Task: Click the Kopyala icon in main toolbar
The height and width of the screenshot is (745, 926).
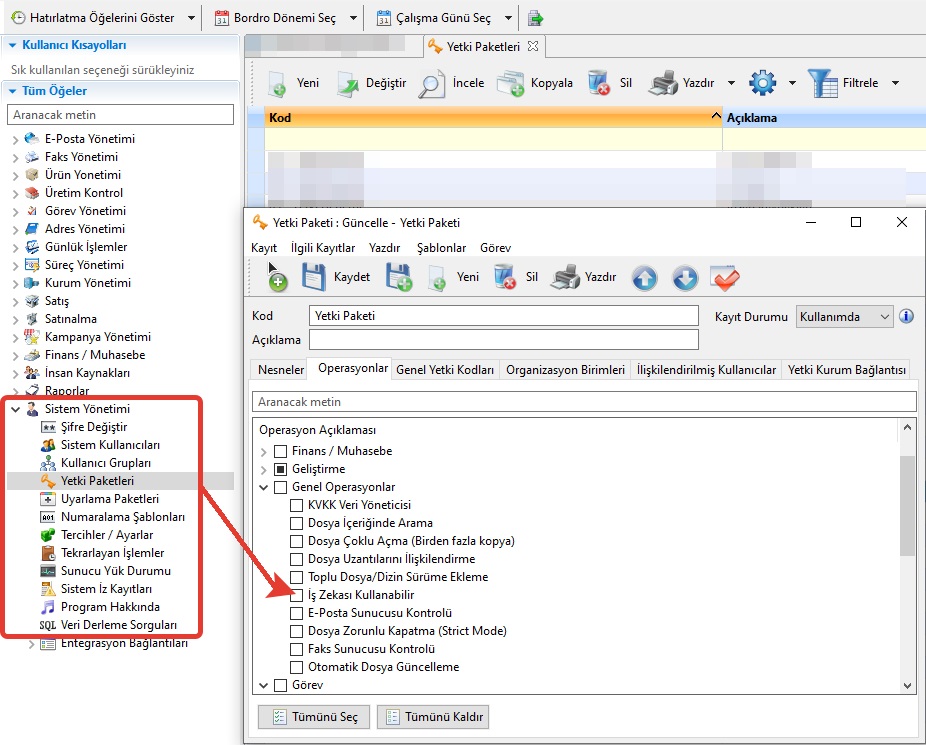Action: pos(511,83)
